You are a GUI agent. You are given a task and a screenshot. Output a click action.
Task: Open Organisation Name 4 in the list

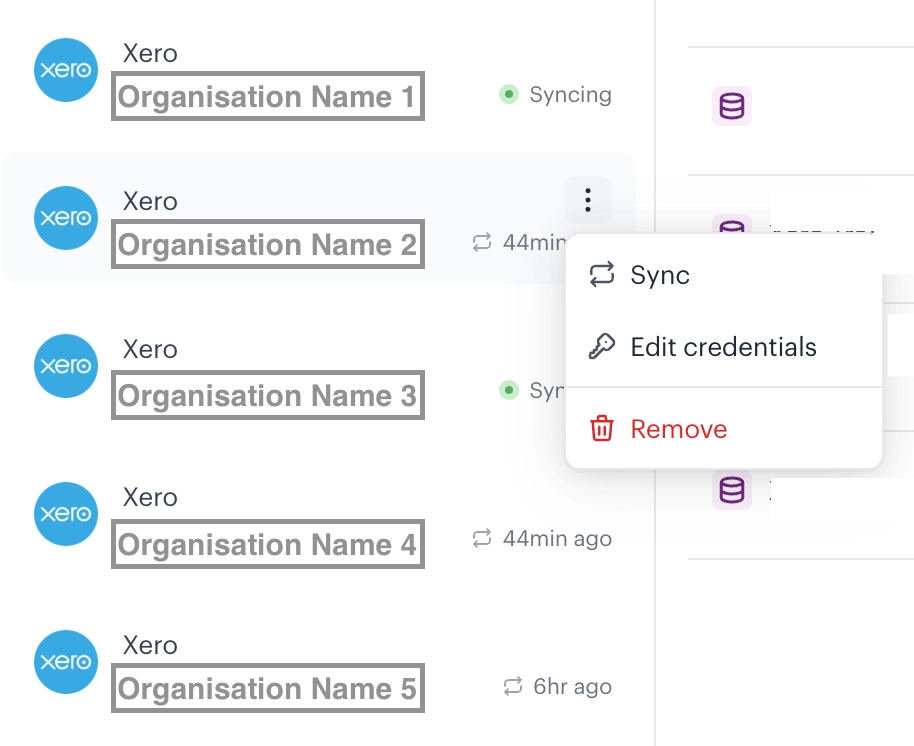click(267, 544)
